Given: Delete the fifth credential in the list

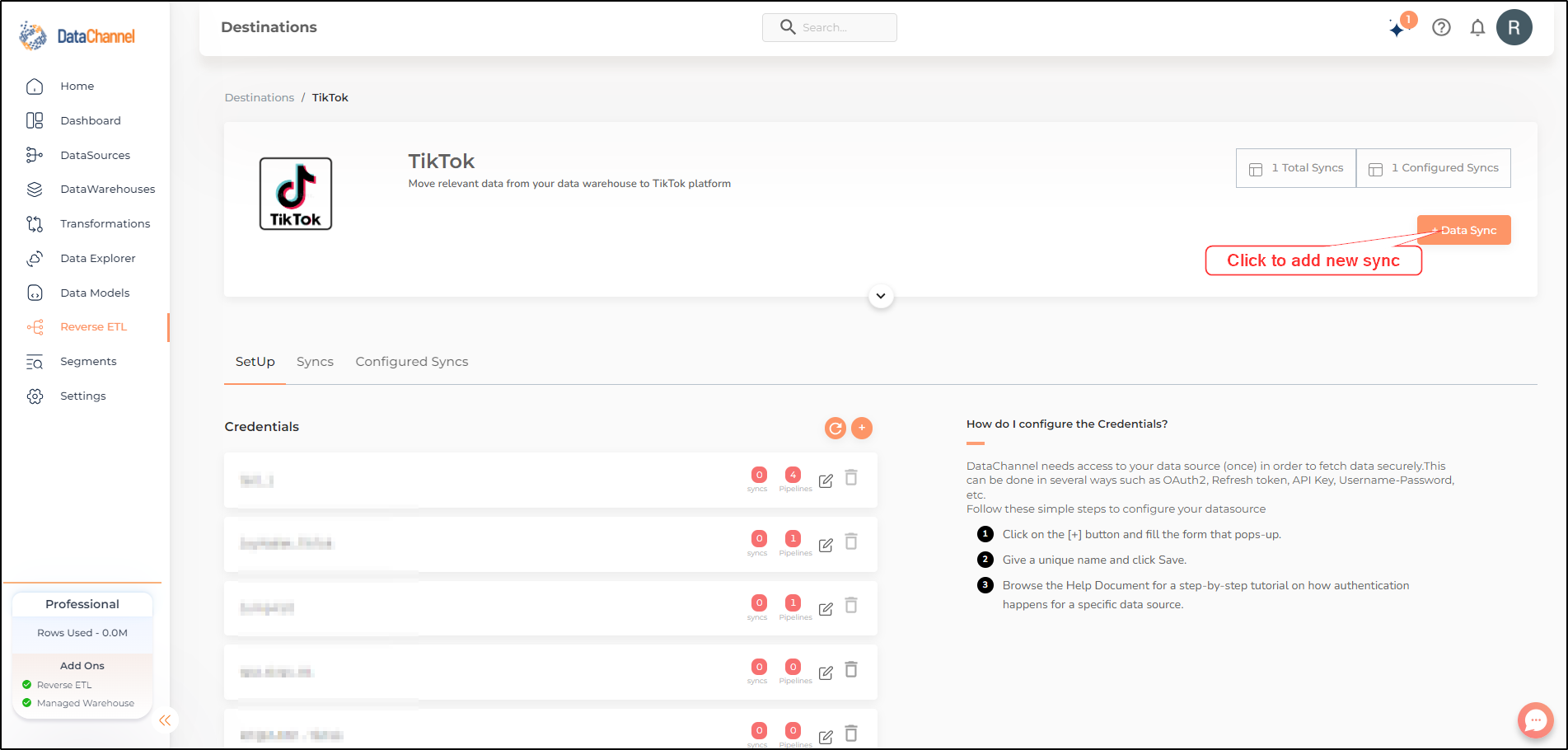Looking at the screenshot, I should tap(851, 734).
